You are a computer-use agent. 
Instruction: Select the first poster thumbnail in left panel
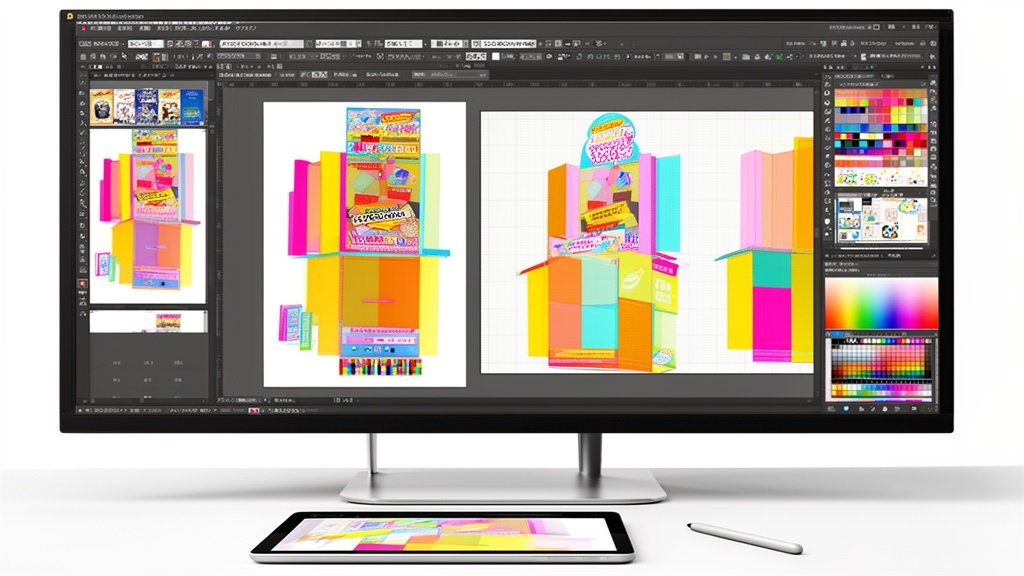point(101,106)
